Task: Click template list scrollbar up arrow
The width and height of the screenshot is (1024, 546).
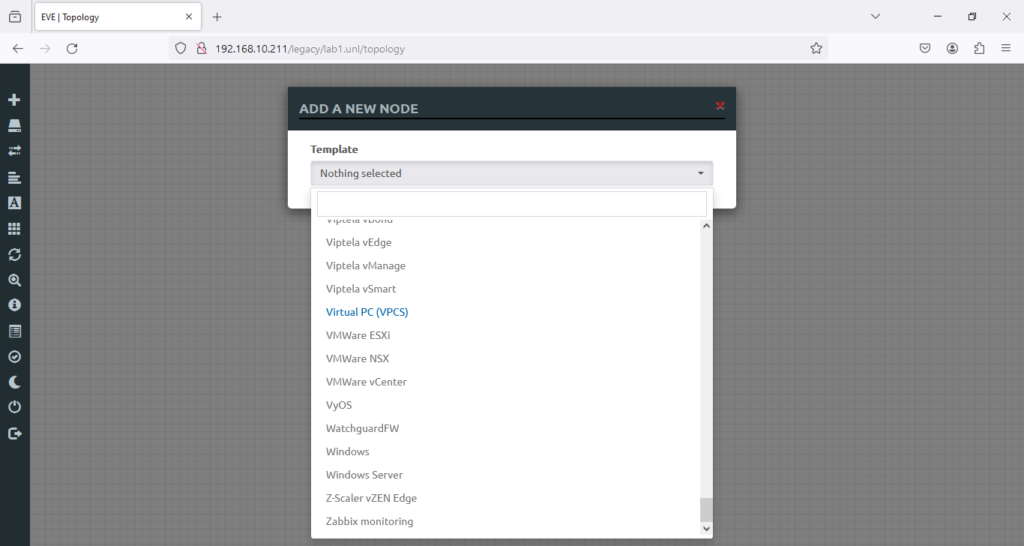Action: [x=706, y=226]
